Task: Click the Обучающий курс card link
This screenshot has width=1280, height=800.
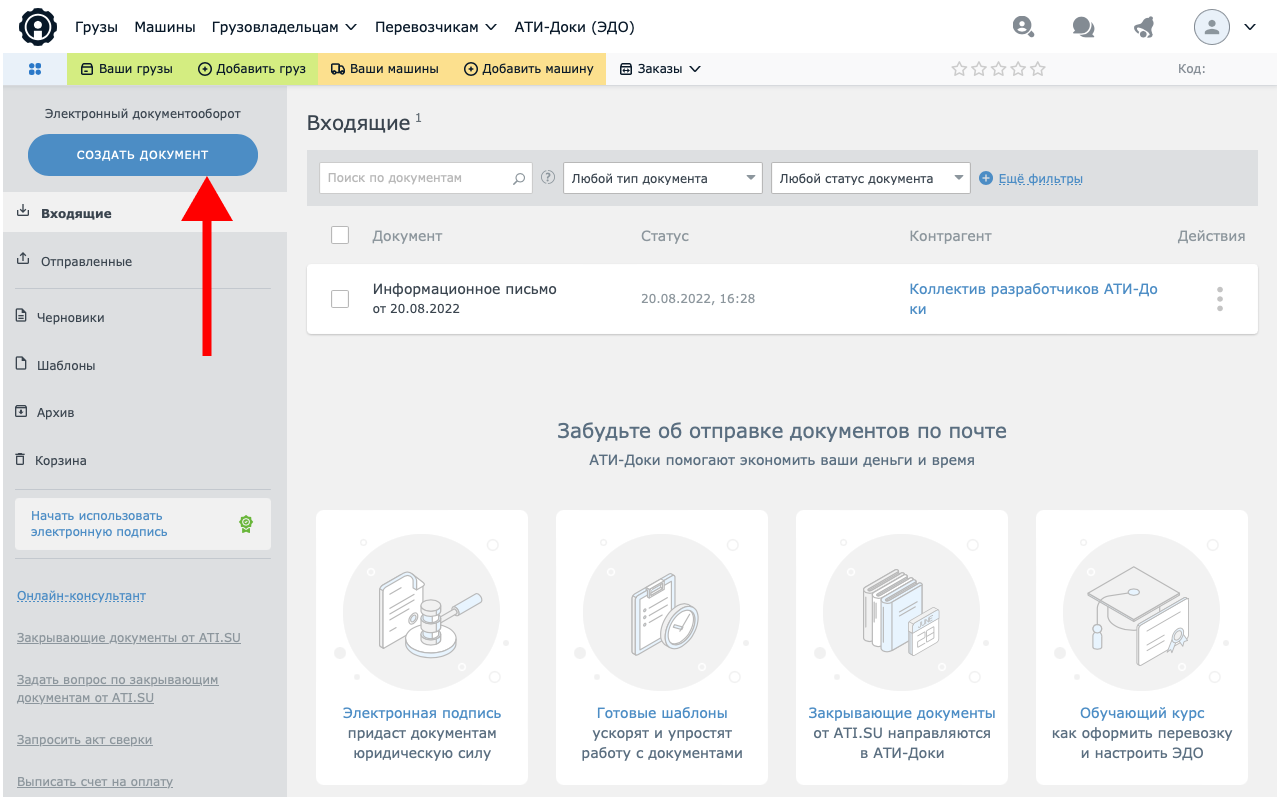Action: point(1142,713)
